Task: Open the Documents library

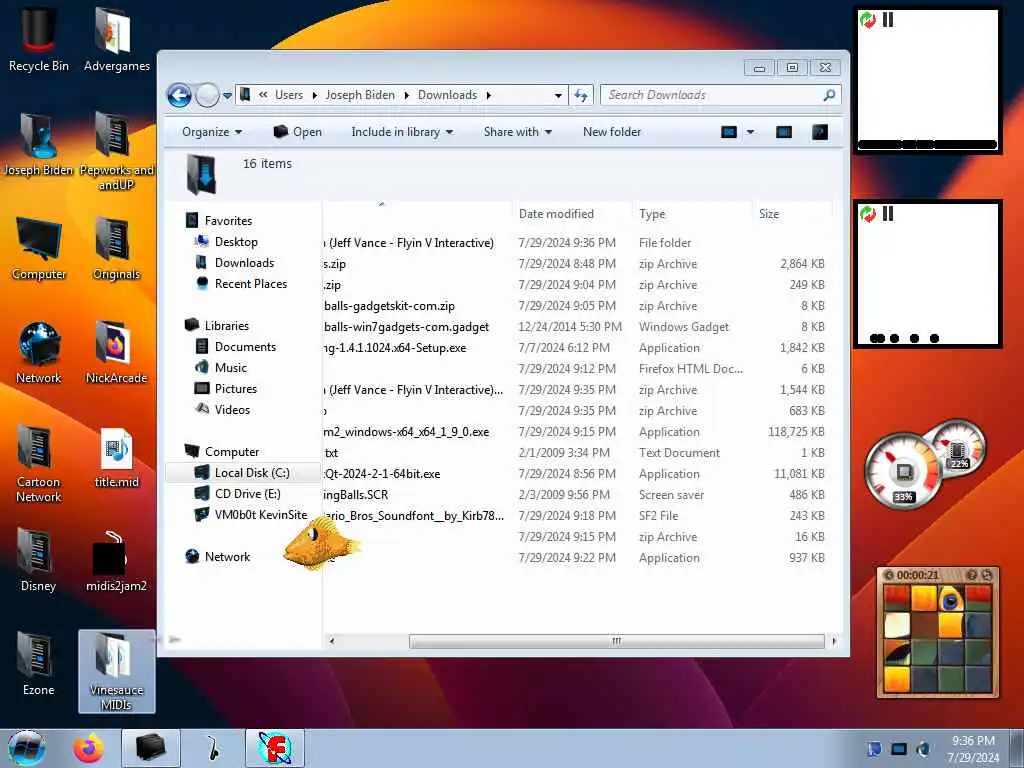Action: tap(236, 347)
